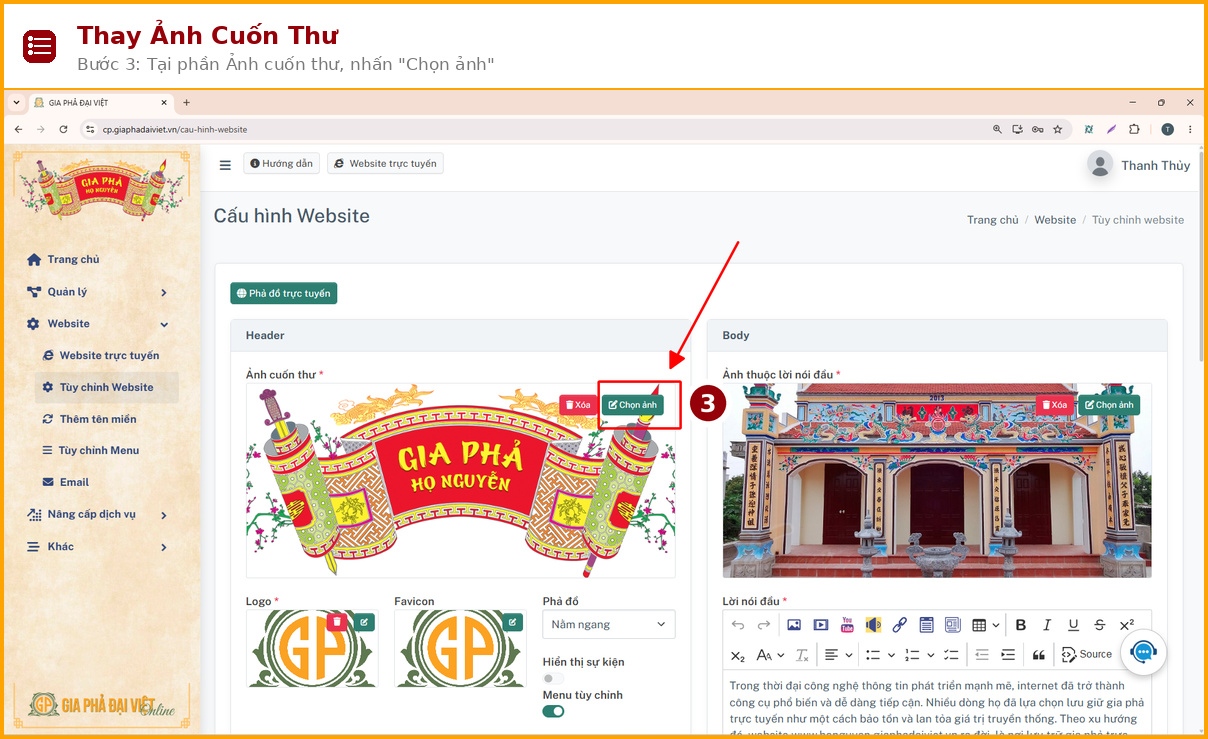Open Website trực tuyến sidebar item
The width and height of the screenshot is (1208, 739).
[x=100, y=356]
